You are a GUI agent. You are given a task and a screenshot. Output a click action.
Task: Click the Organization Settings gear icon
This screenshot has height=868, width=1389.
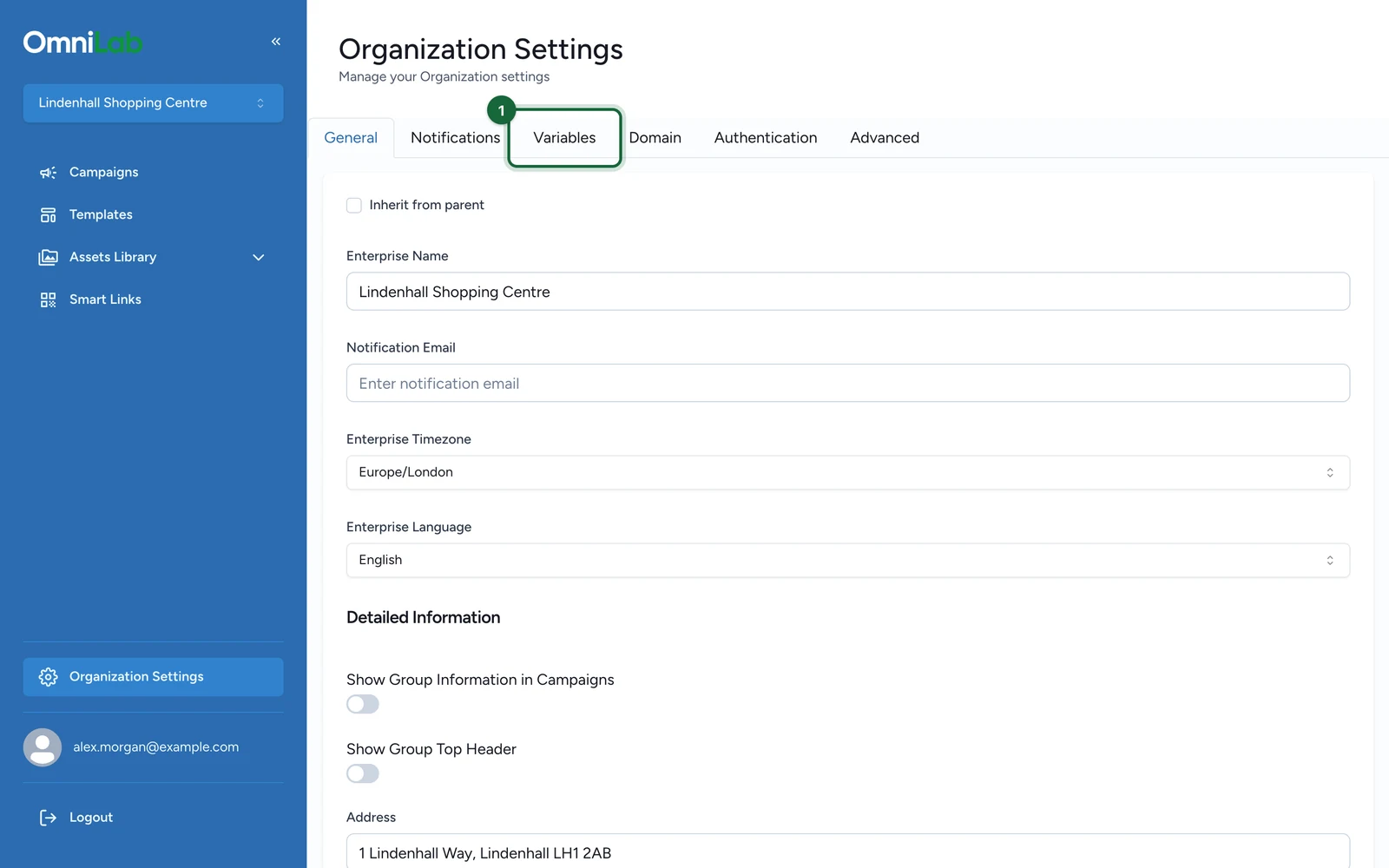pyautogui.click(x=48, y=677)
